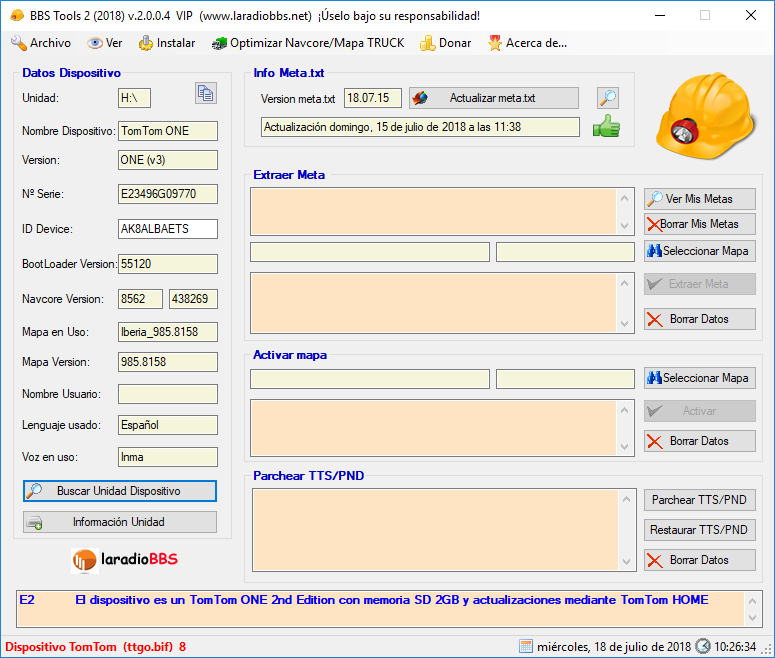Open Optimizar Navcore/Mapa TRUCK menu
This screenshot has width=775, height=658.
(x=308, y=43)
